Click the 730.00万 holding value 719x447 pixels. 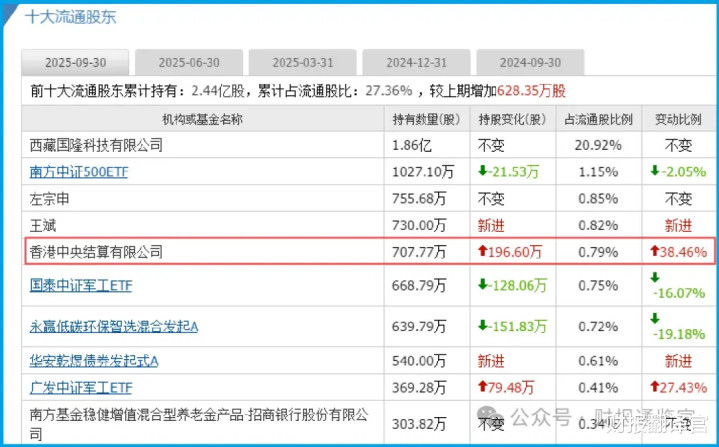point(419,226)
